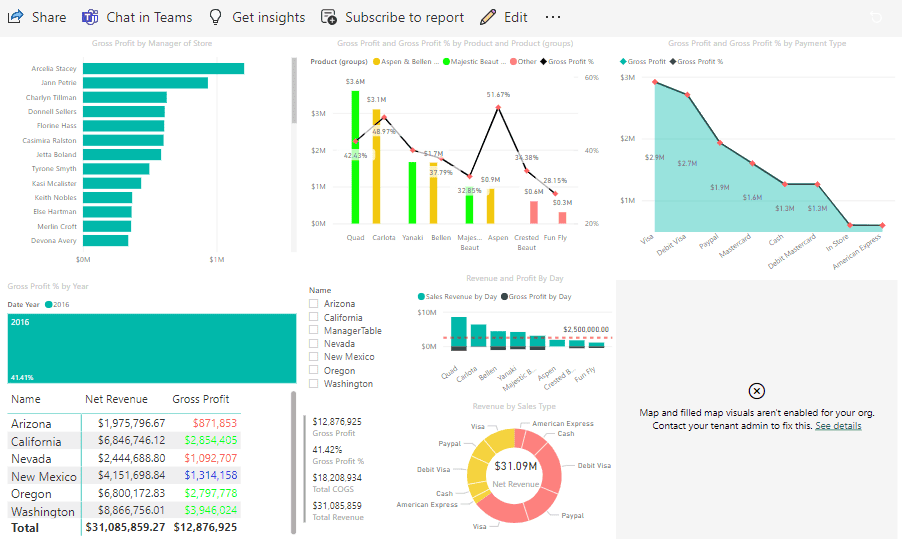Click the Gross Profit % diamond legend marker in the product chart
Viewport: 902px width, 539px height.
coord(544,62)
